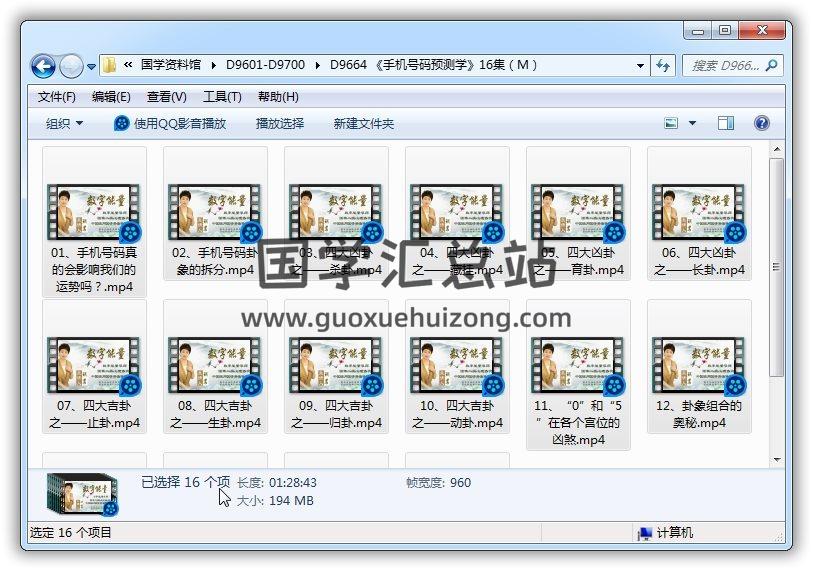
Task: Click the 播放选择 button
Action: click(x=280, y=123)
